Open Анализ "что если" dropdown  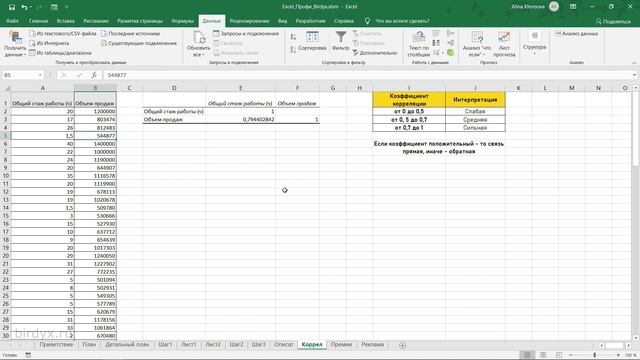tap(477, 44)
